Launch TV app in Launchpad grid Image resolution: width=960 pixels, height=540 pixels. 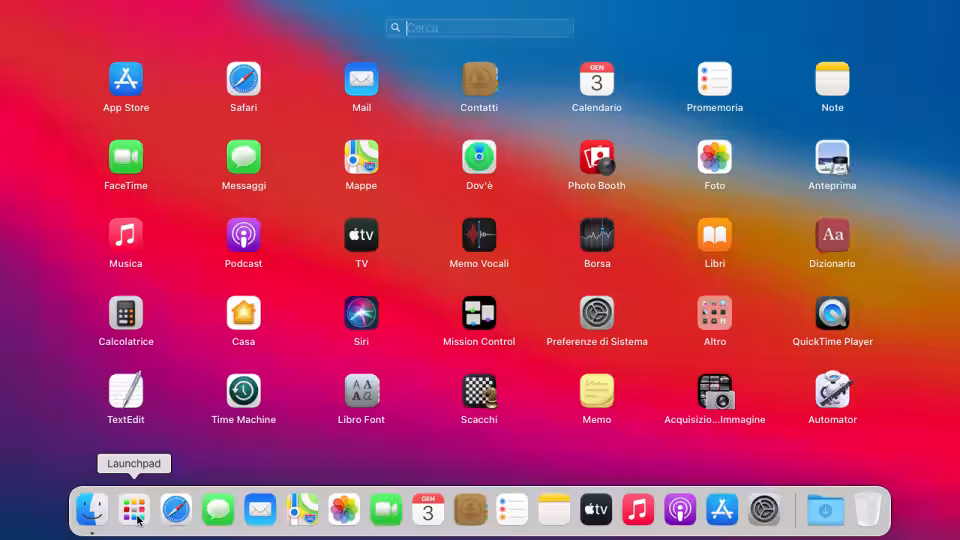click(x=361, y=234)
